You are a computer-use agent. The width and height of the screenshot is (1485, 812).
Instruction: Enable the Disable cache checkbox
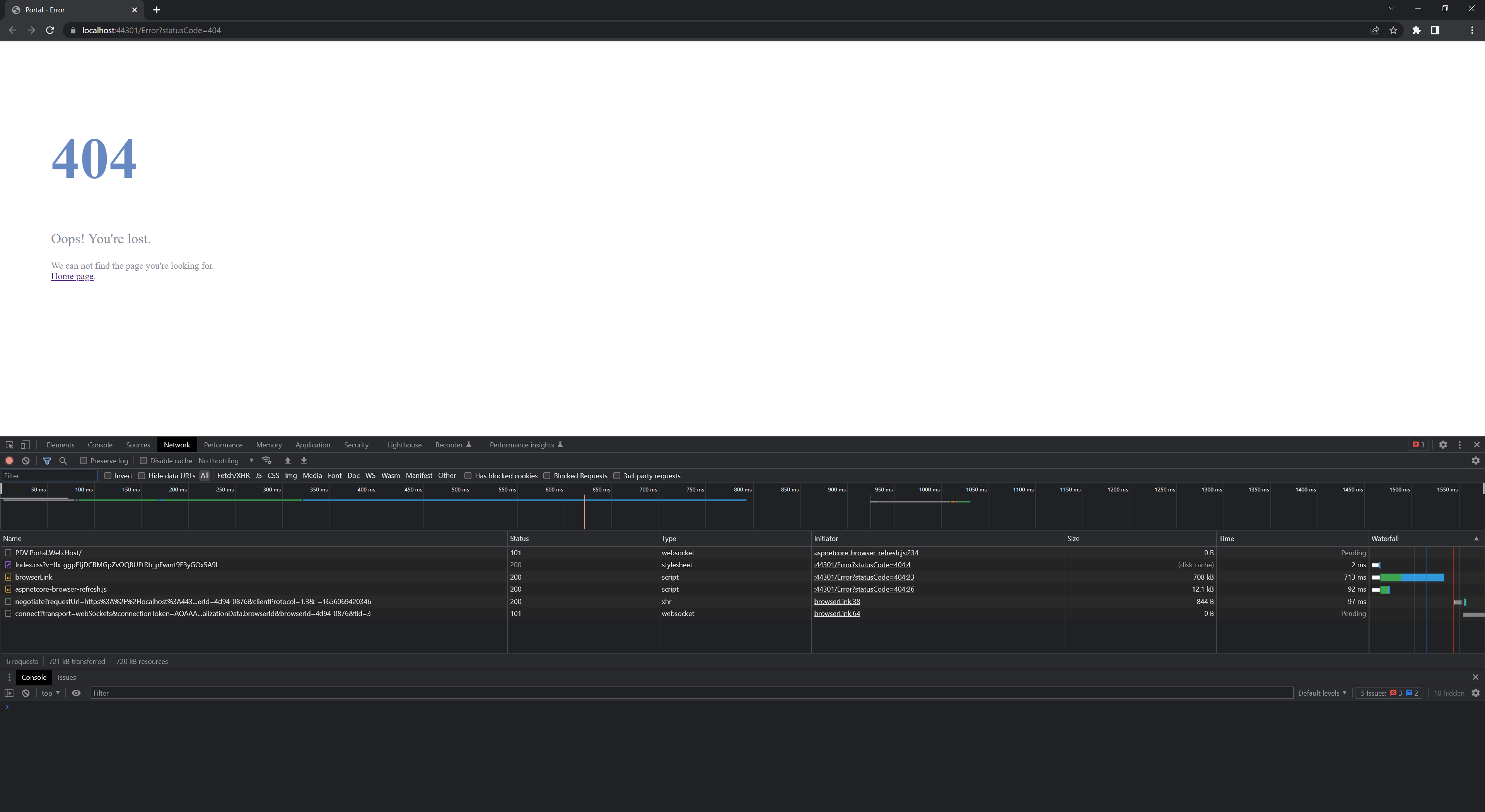coord(143,461)
